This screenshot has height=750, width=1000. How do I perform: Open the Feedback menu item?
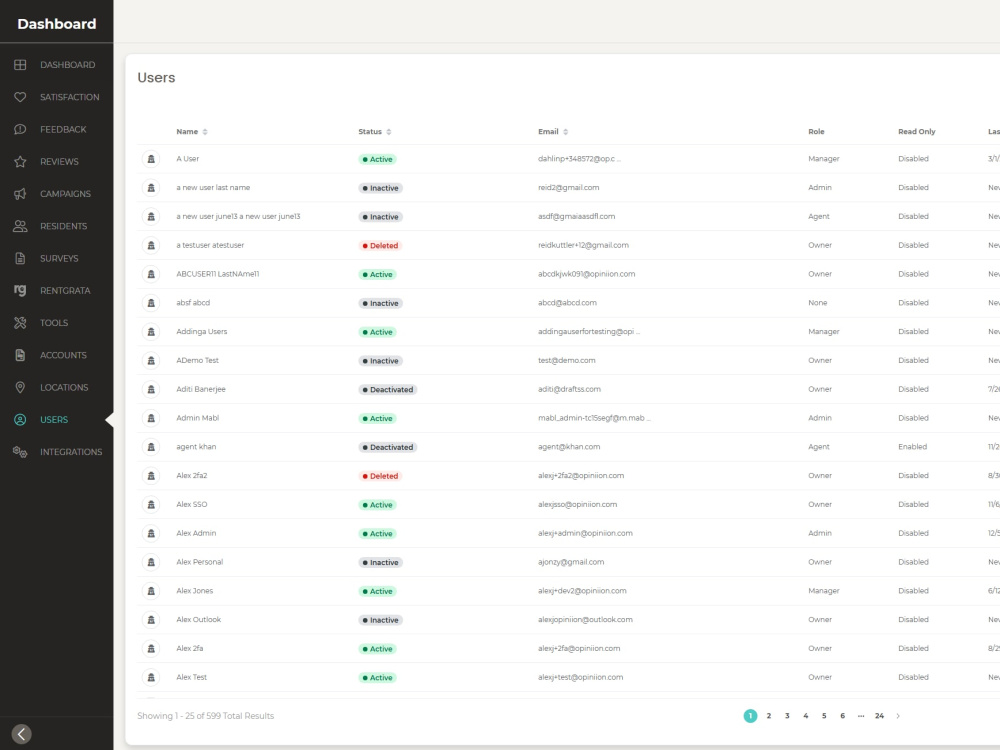tap(63, 129)
